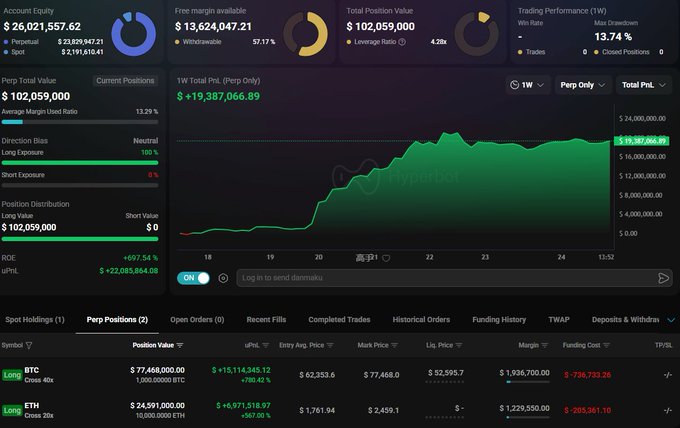The width and height of the screenshot is (680, 428).
Task: Click the Symbol filter funnel icon
Action: coord(29,346)
